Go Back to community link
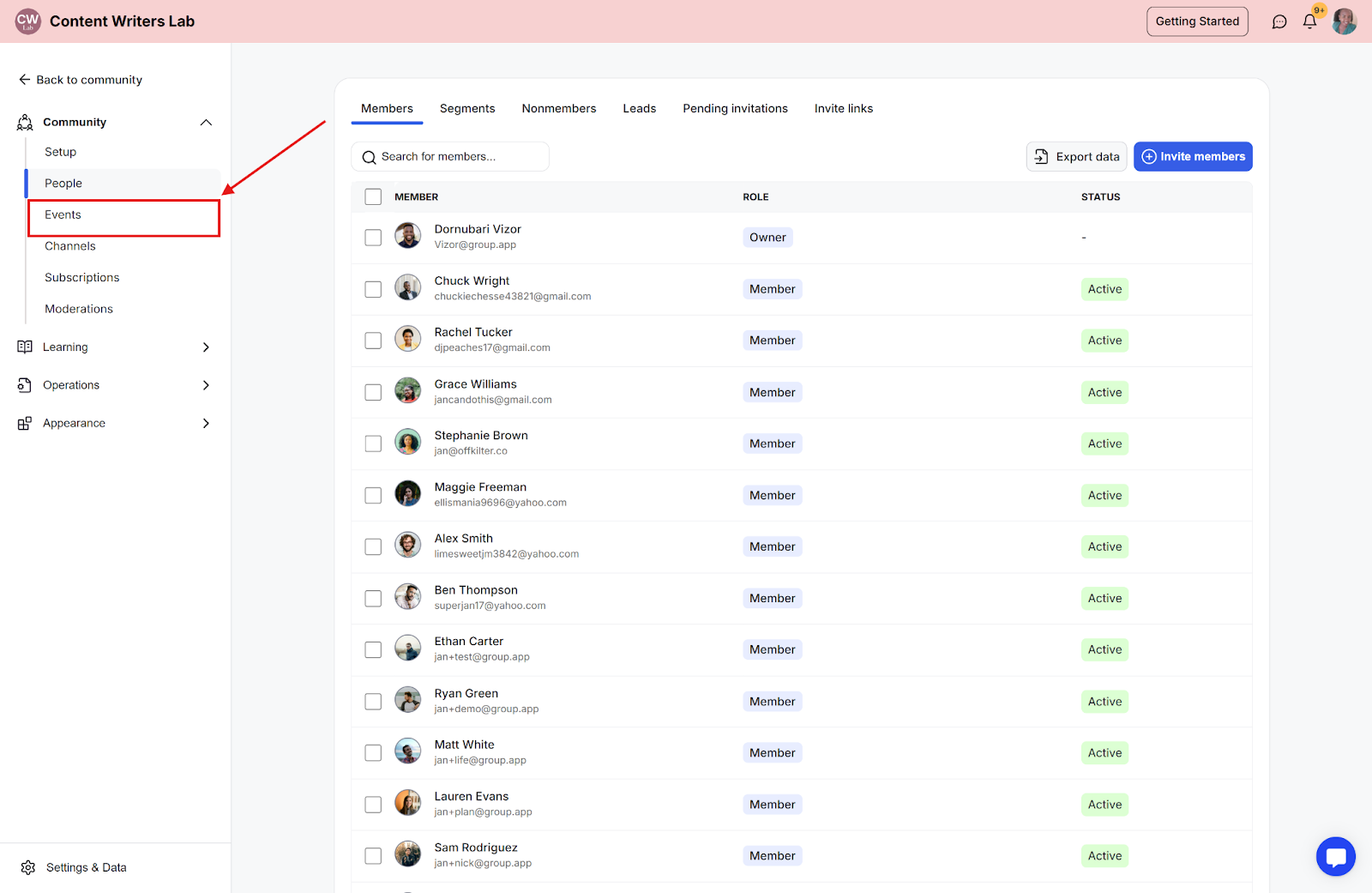Screen dimensions: 1372x893 tap(81, 79)
